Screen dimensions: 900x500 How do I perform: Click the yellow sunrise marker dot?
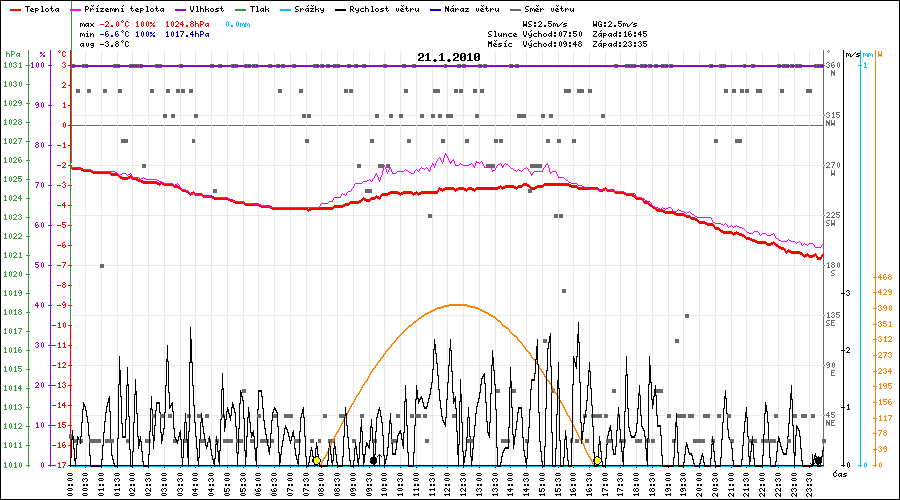pos(317,461)
